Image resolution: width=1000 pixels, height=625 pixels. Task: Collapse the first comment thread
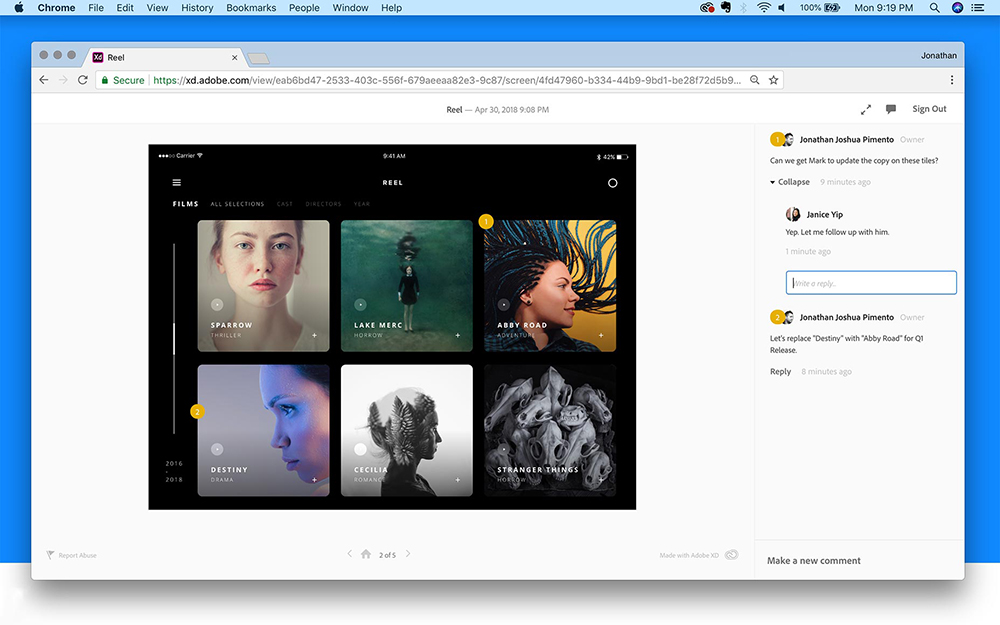(790, 182)
